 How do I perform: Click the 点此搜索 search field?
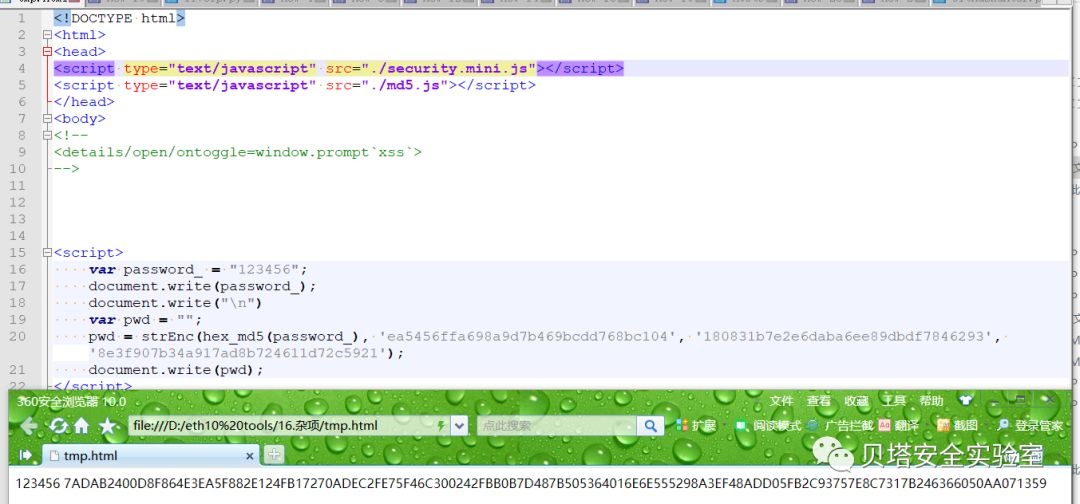click(x=557, y=426)
